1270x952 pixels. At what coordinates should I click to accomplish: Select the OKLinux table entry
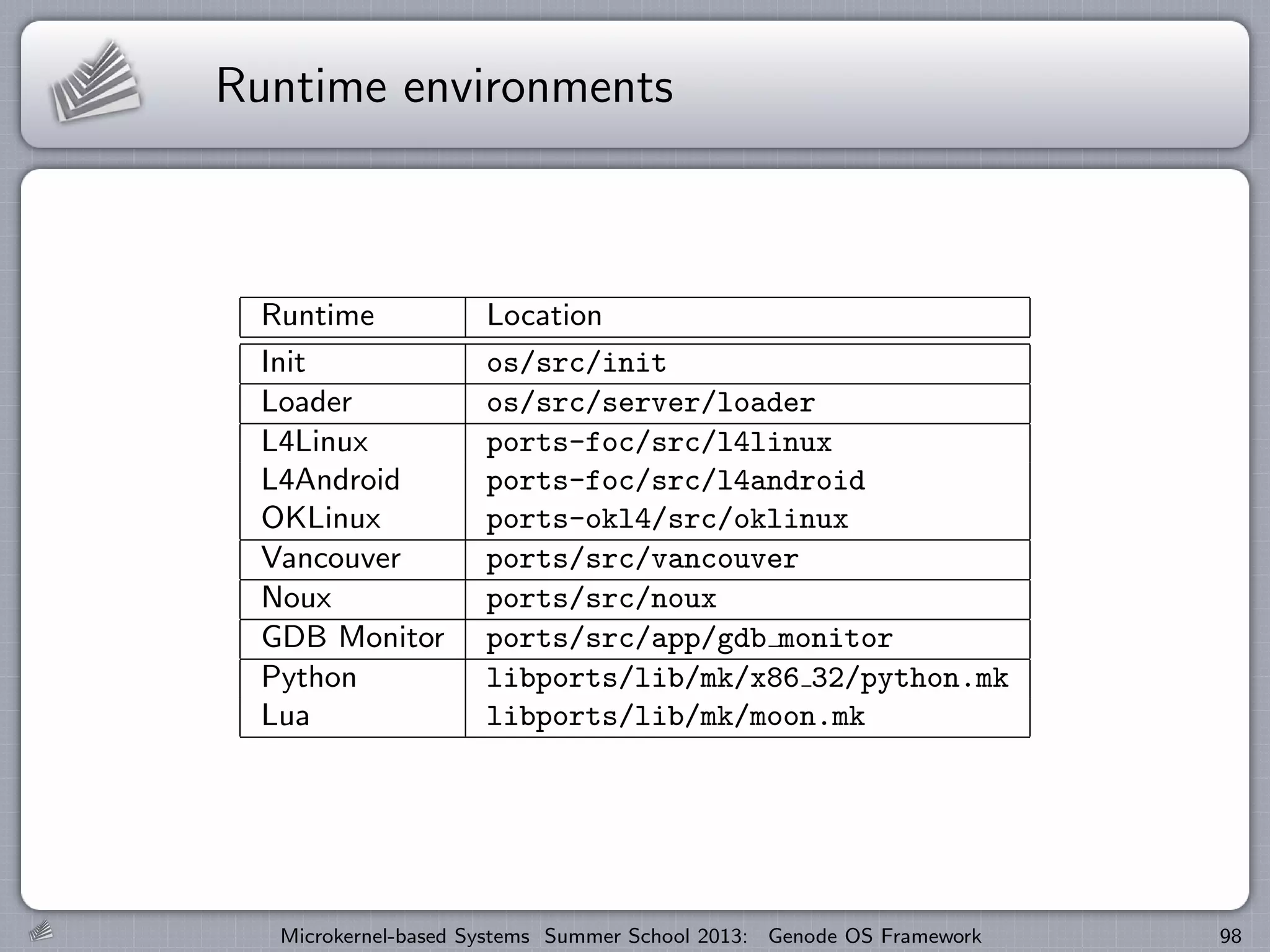(x=321, y=518)
